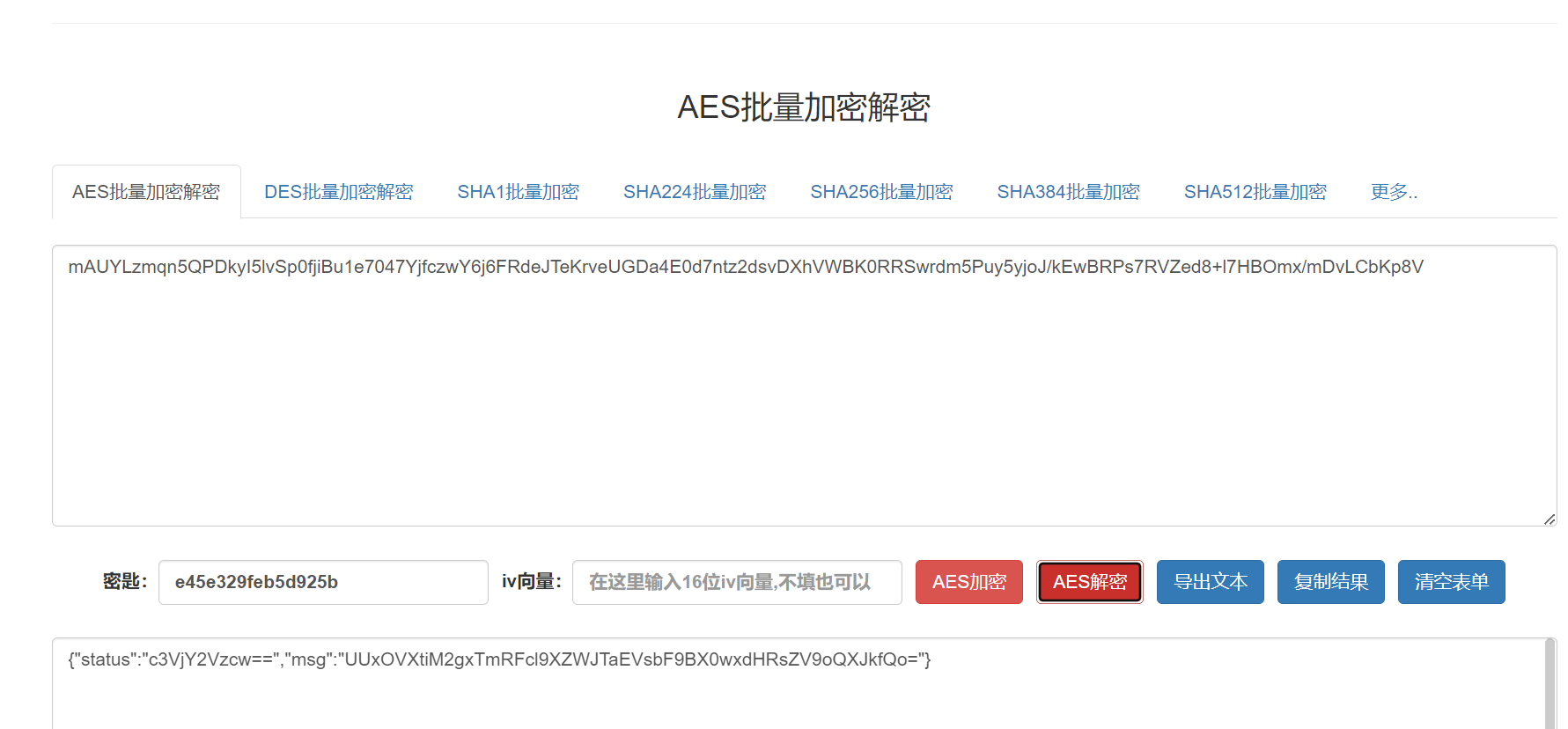Open the SHA384批量加密 tab
Viewport: 1568px width, 729px height.
click(1068, 192)
